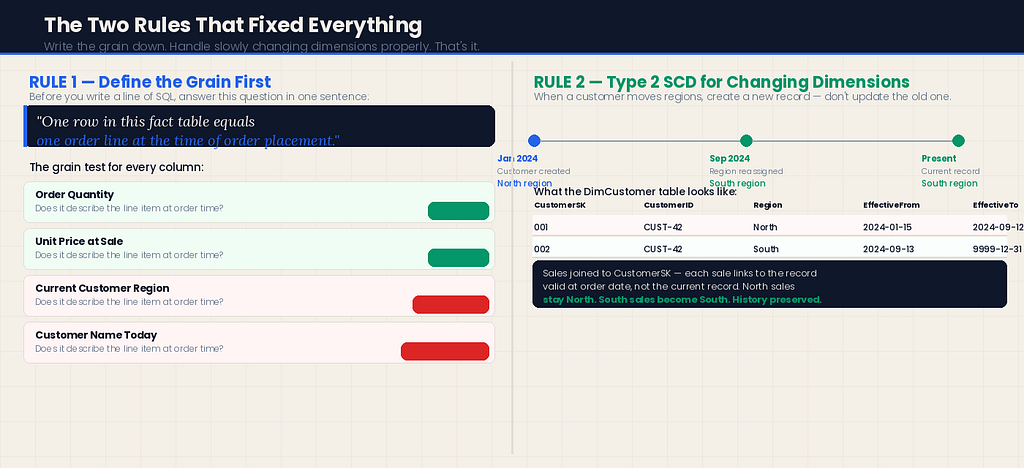Click the question text under Customer Name Today
The image size is (1024, 468).
click(129, 349)
